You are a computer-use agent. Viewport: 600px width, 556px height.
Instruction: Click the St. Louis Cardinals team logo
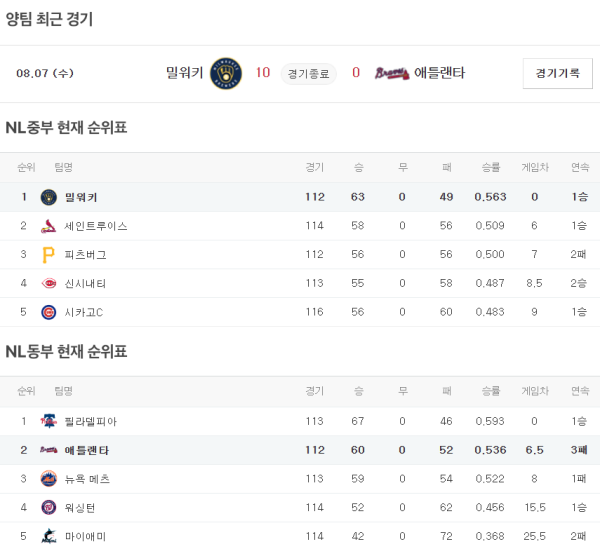pyautogui.click(x=49, y=226)
